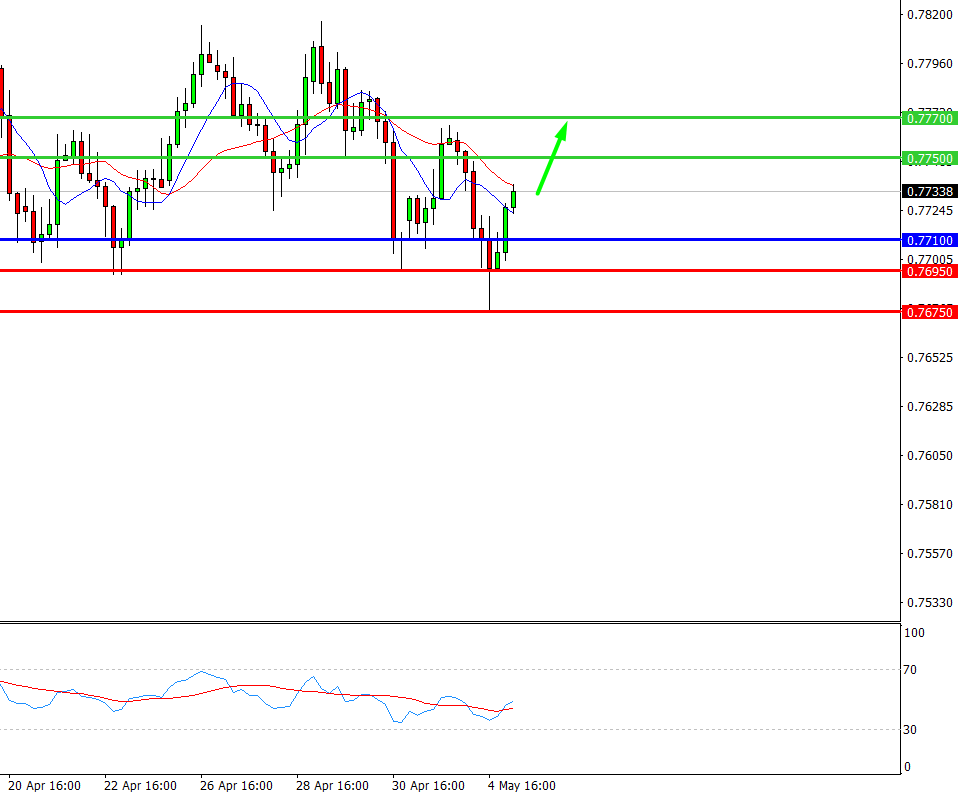This screenshot has width=961, height=793.
Task: Click the 0.76285 price scale value
Action: (930, 406)
